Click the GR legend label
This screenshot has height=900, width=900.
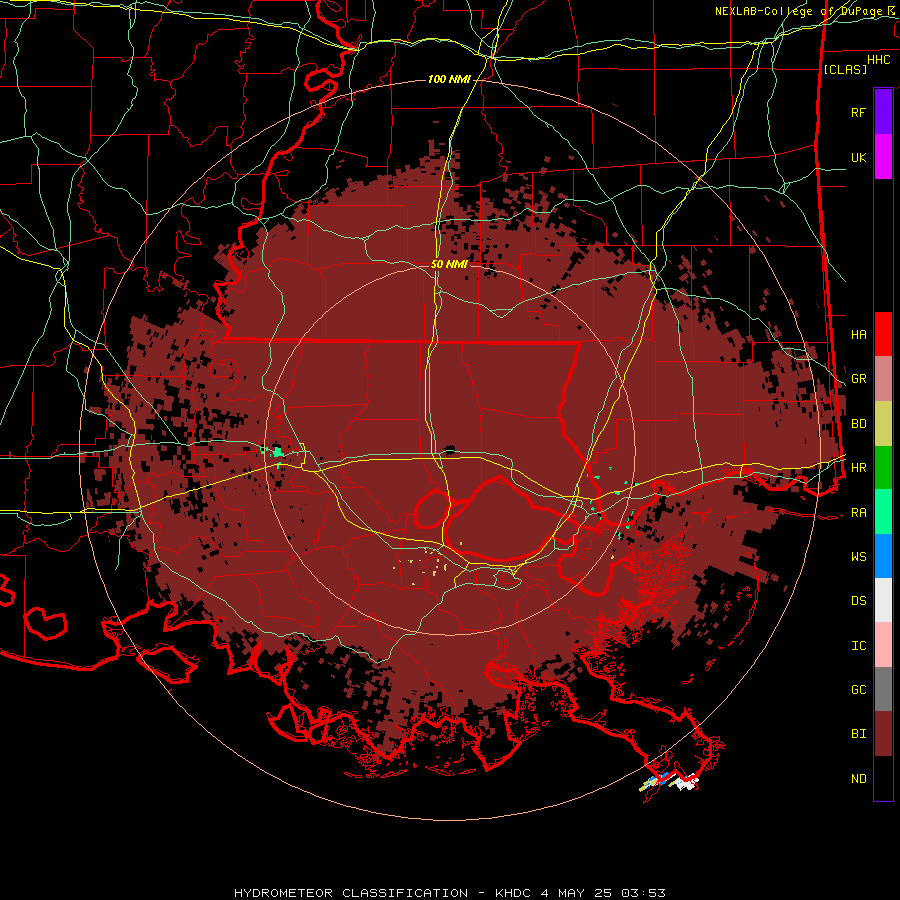(858, 379)
